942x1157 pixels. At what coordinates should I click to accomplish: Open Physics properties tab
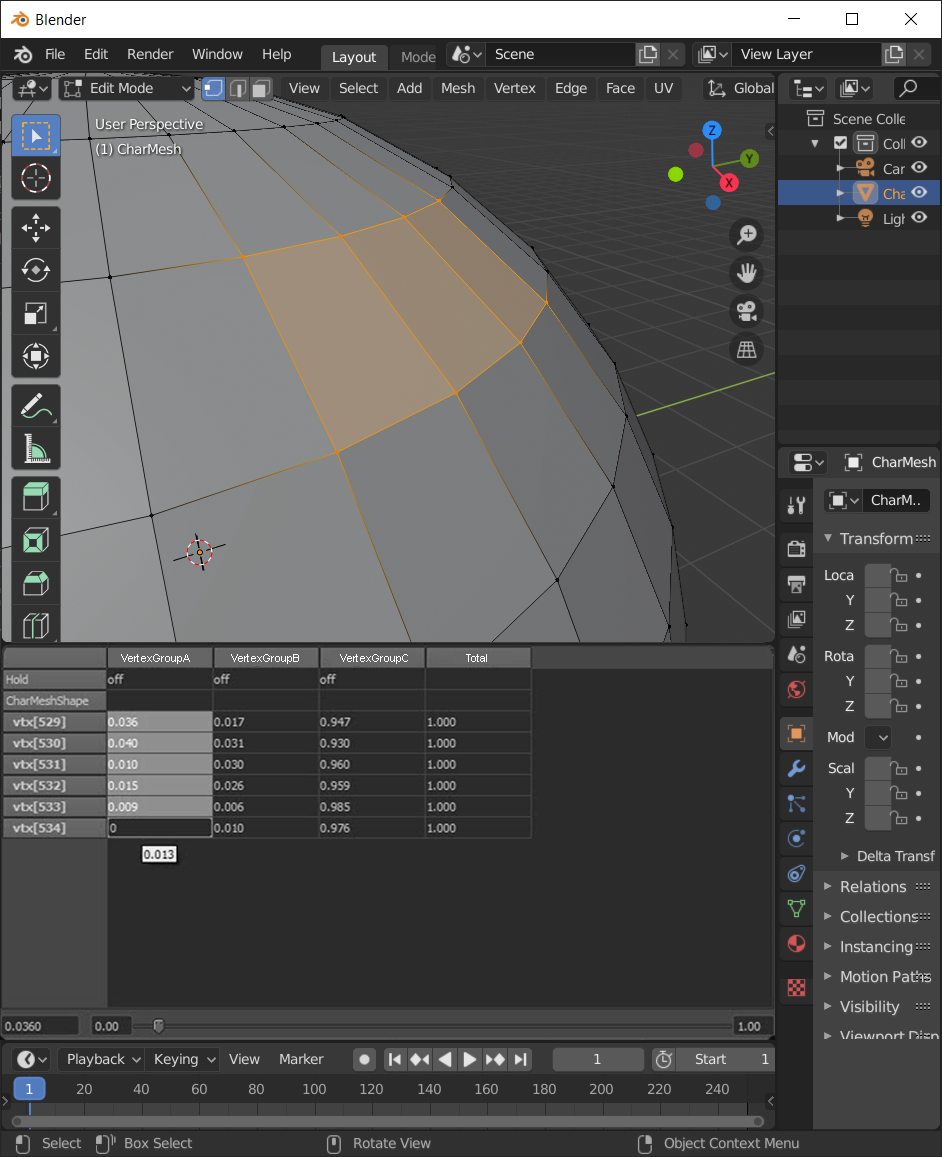pos(796,838)
